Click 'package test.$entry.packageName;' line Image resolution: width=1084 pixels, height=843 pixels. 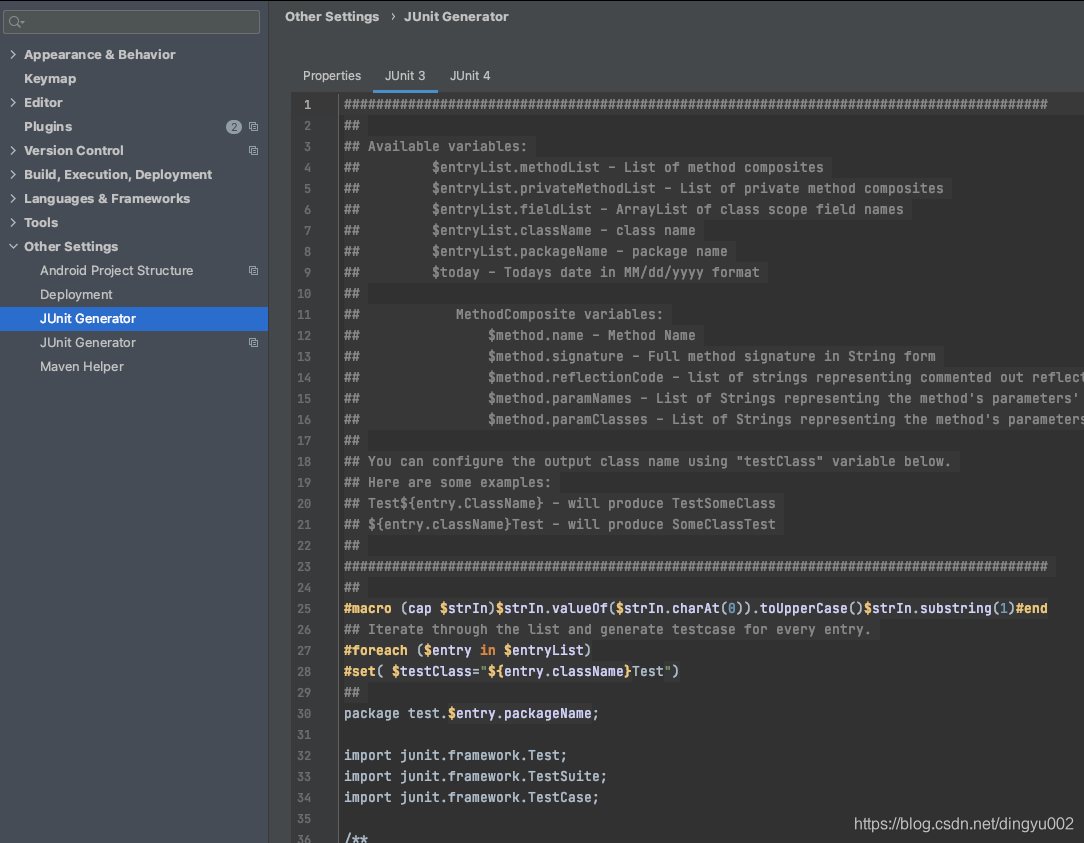tap(471, 713)
